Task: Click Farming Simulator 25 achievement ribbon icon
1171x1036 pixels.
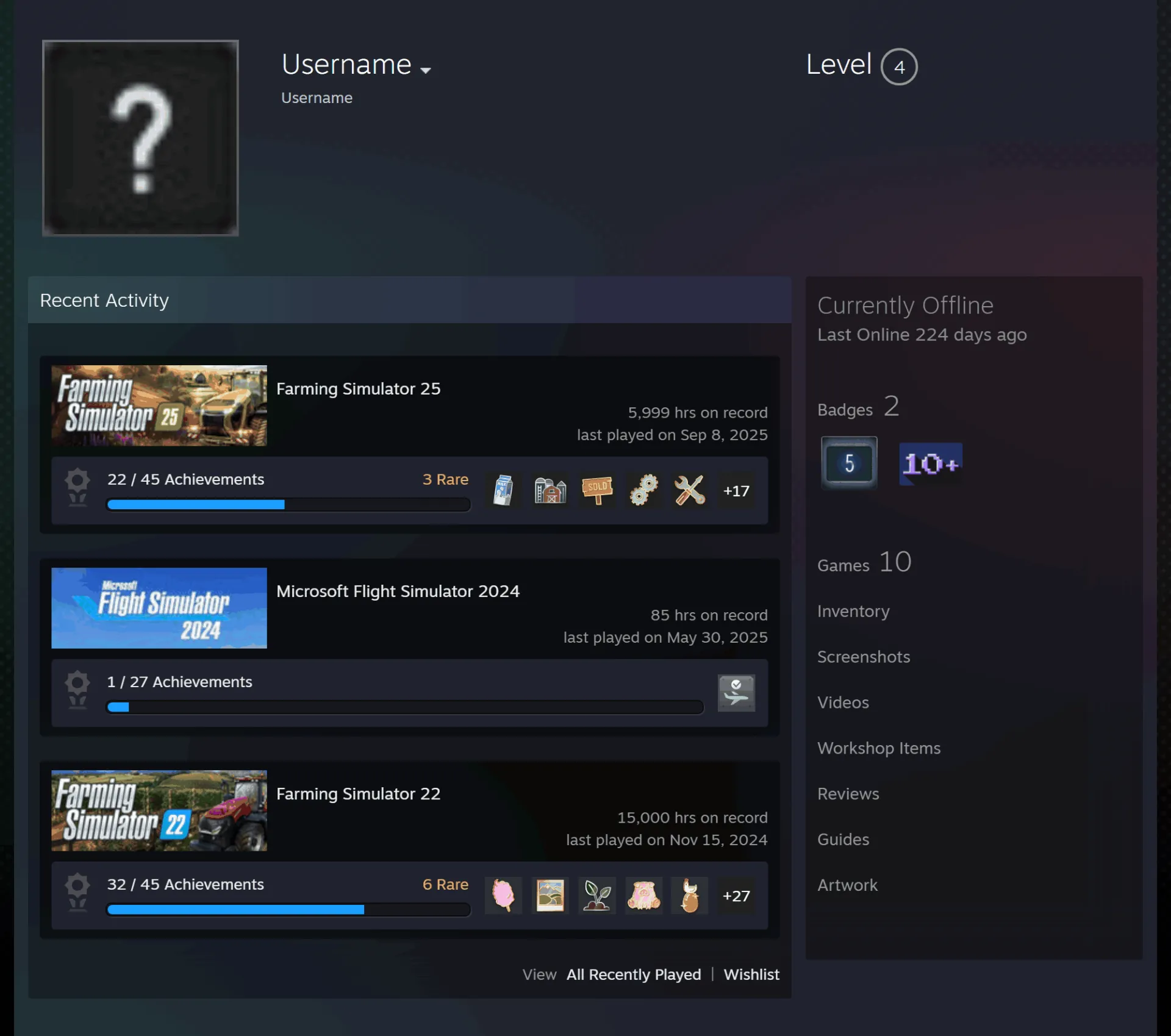Action: 77,487
